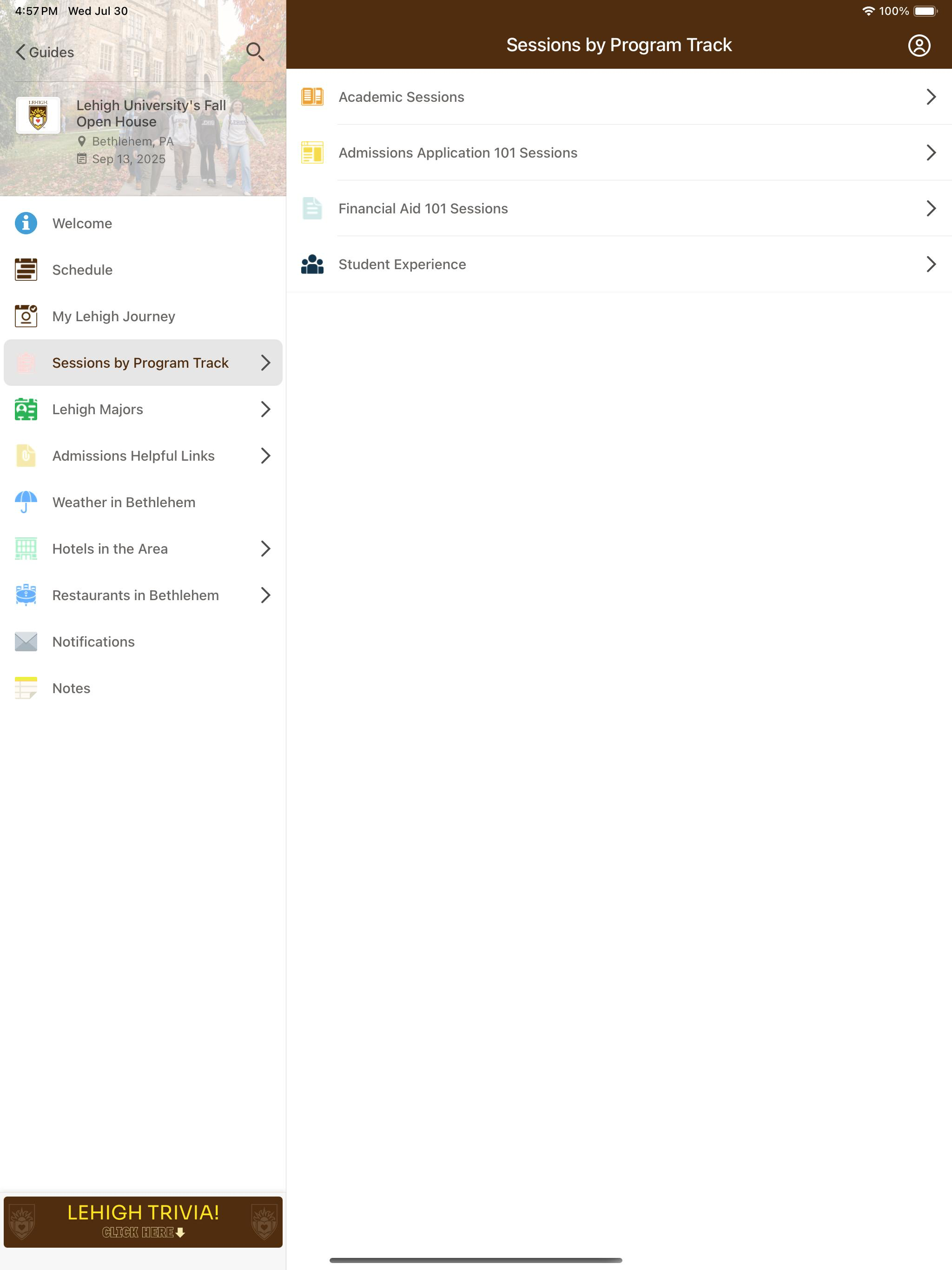Click the Financial Aid document icon

click(x=312, y=208)
